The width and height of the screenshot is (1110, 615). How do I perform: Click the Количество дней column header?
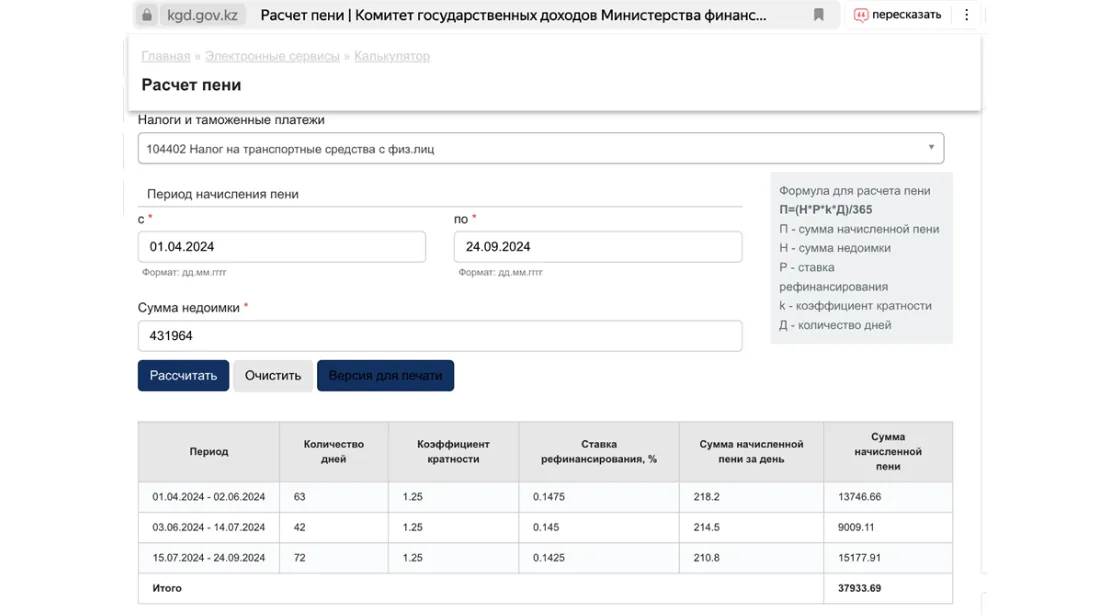pos(333,452)
